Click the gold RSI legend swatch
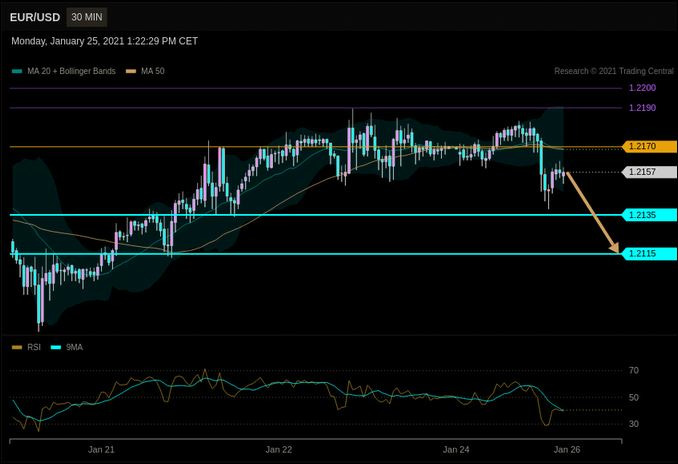 (x=17, y=347)
